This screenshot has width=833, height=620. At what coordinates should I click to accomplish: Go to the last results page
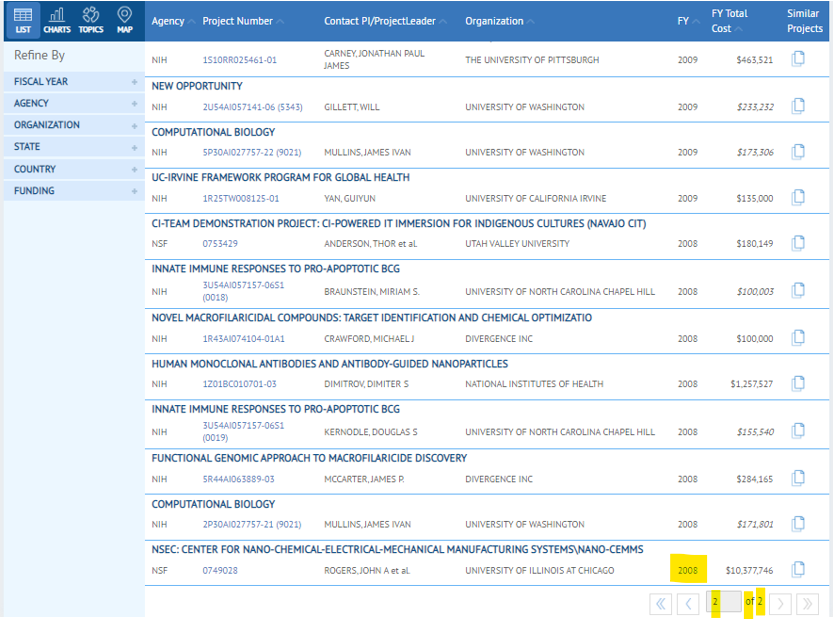[x=808, y=604]
